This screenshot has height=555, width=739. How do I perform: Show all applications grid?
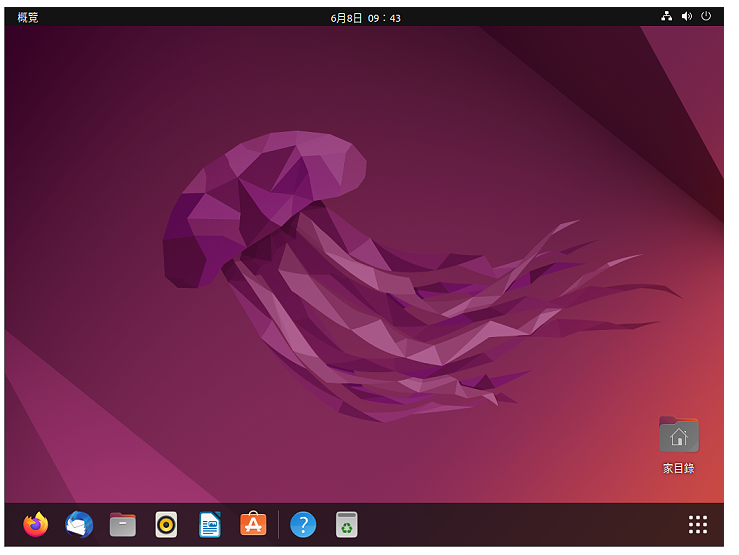pos(698,524)
